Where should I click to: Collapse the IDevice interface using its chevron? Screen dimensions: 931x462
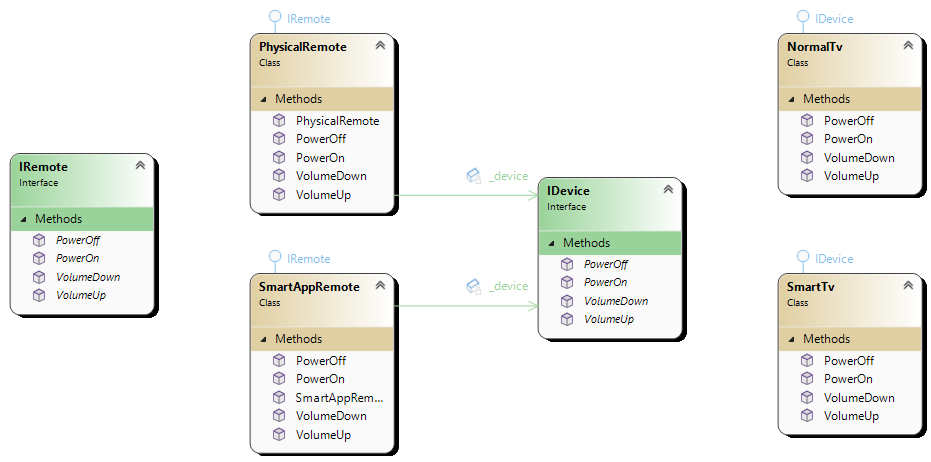pos(668,190)
